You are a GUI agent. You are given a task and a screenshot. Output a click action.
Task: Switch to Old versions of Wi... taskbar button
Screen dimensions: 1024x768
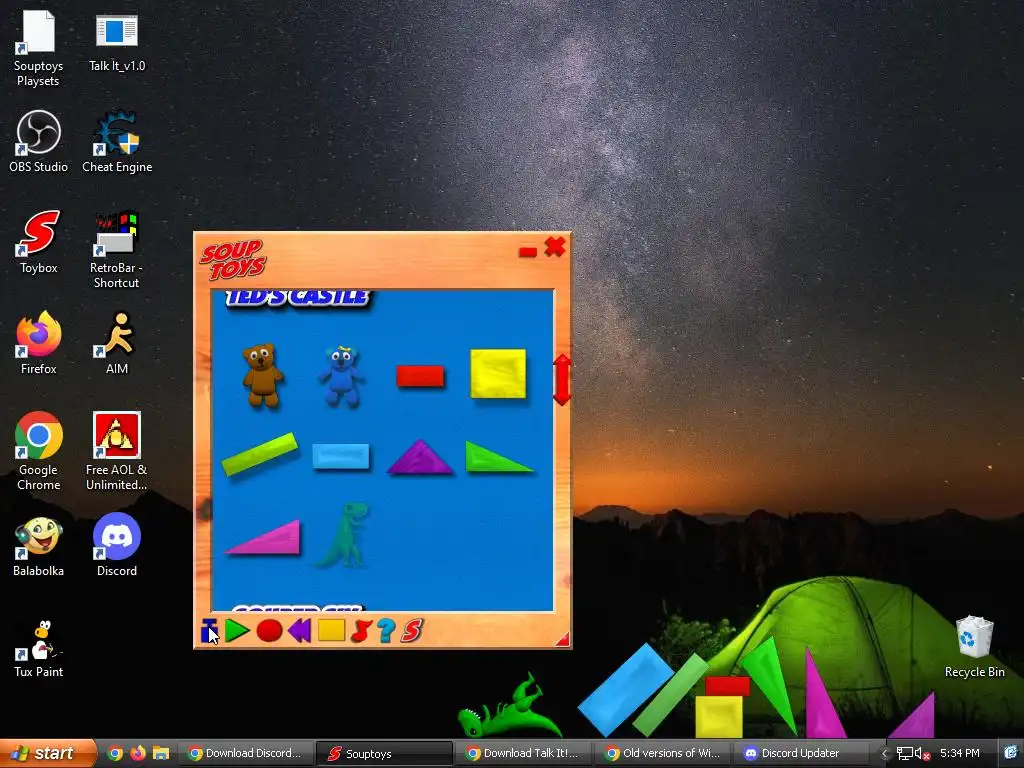click(x=663, y=754)
